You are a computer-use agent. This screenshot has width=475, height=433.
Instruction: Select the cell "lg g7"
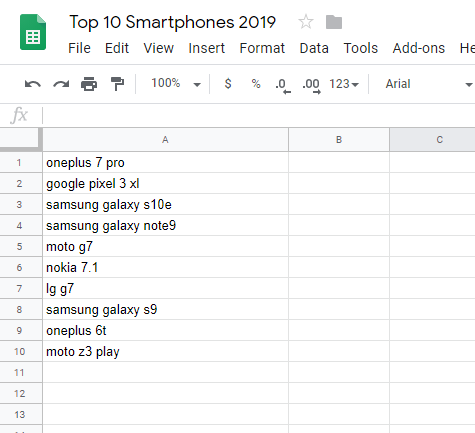pyautogui.click(x=165, y=289)
